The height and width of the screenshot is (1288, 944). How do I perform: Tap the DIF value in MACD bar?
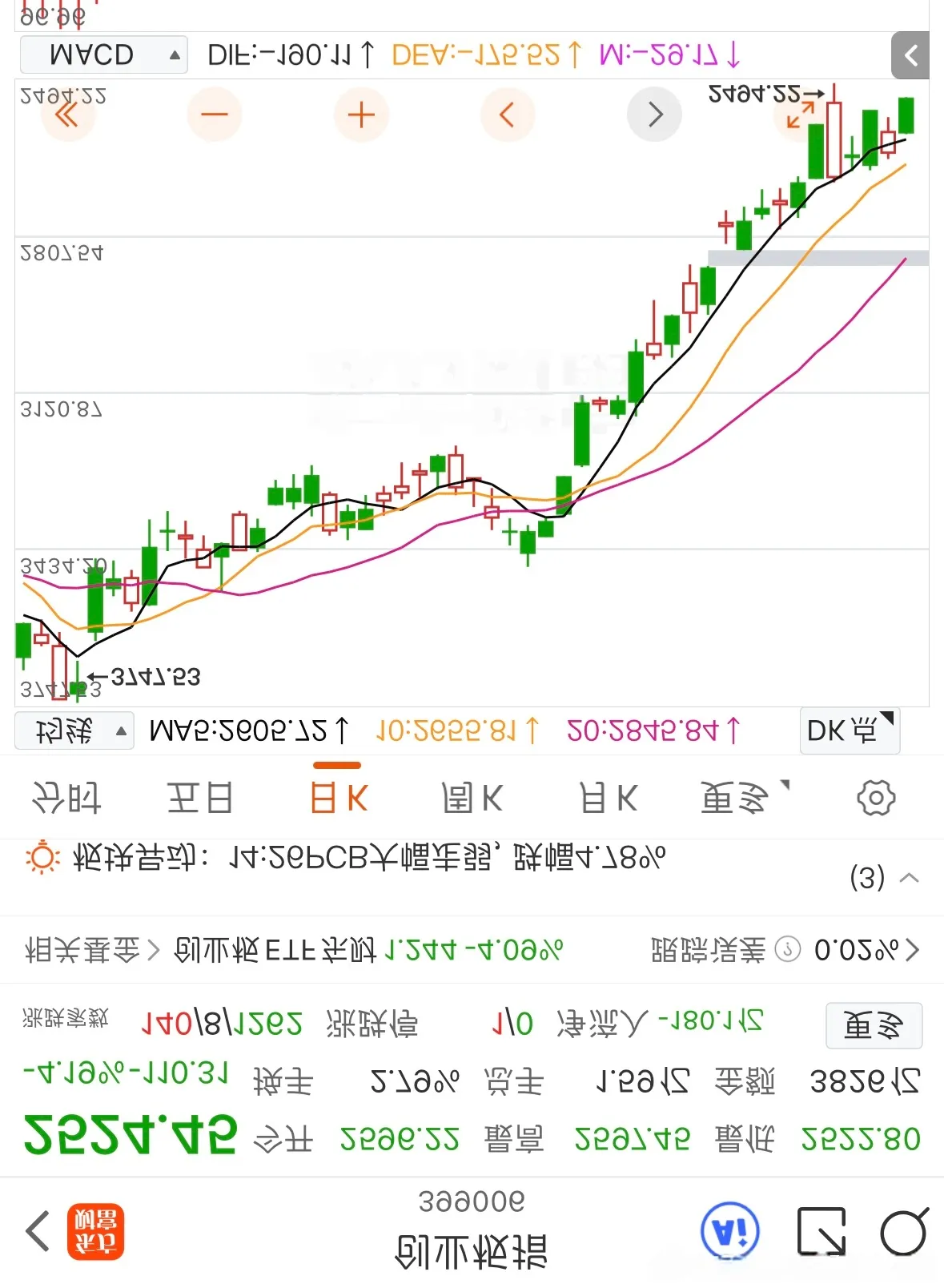[x=291, y=54]
